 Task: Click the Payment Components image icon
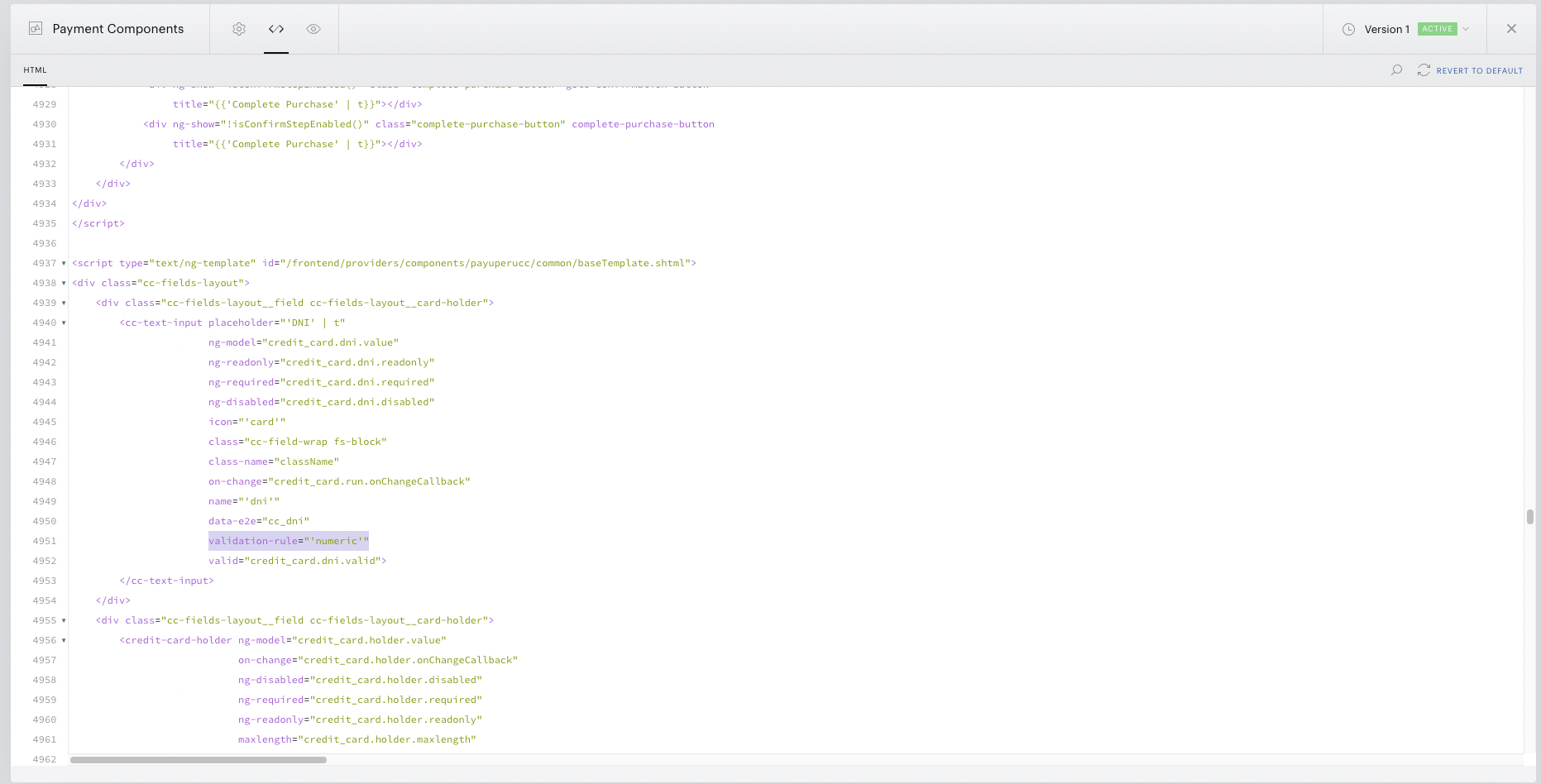coord(36,29)
